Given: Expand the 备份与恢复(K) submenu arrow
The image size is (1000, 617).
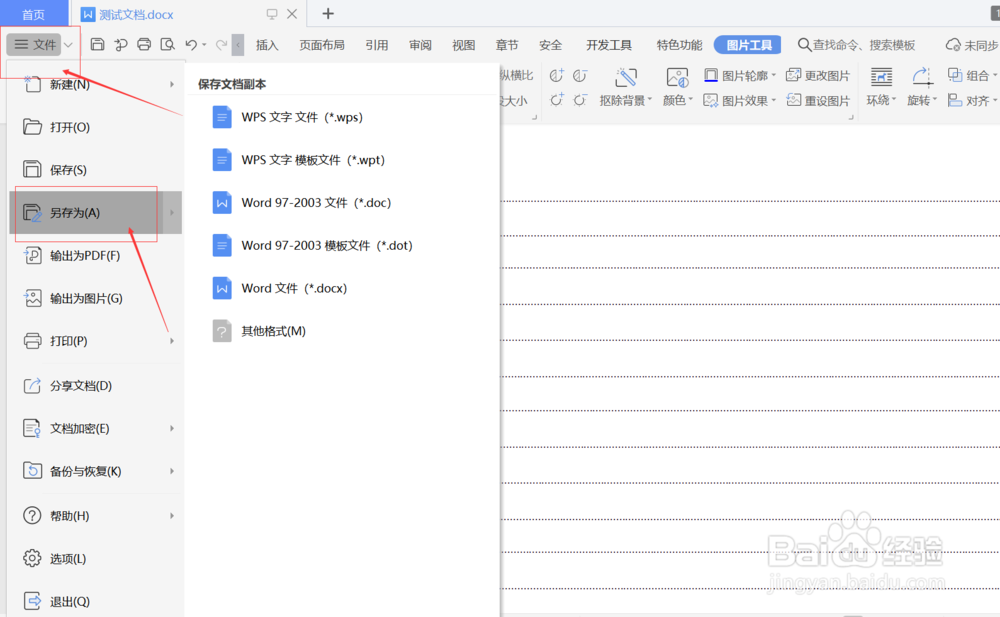Looking at the screenshot, I should click(172, 471).
